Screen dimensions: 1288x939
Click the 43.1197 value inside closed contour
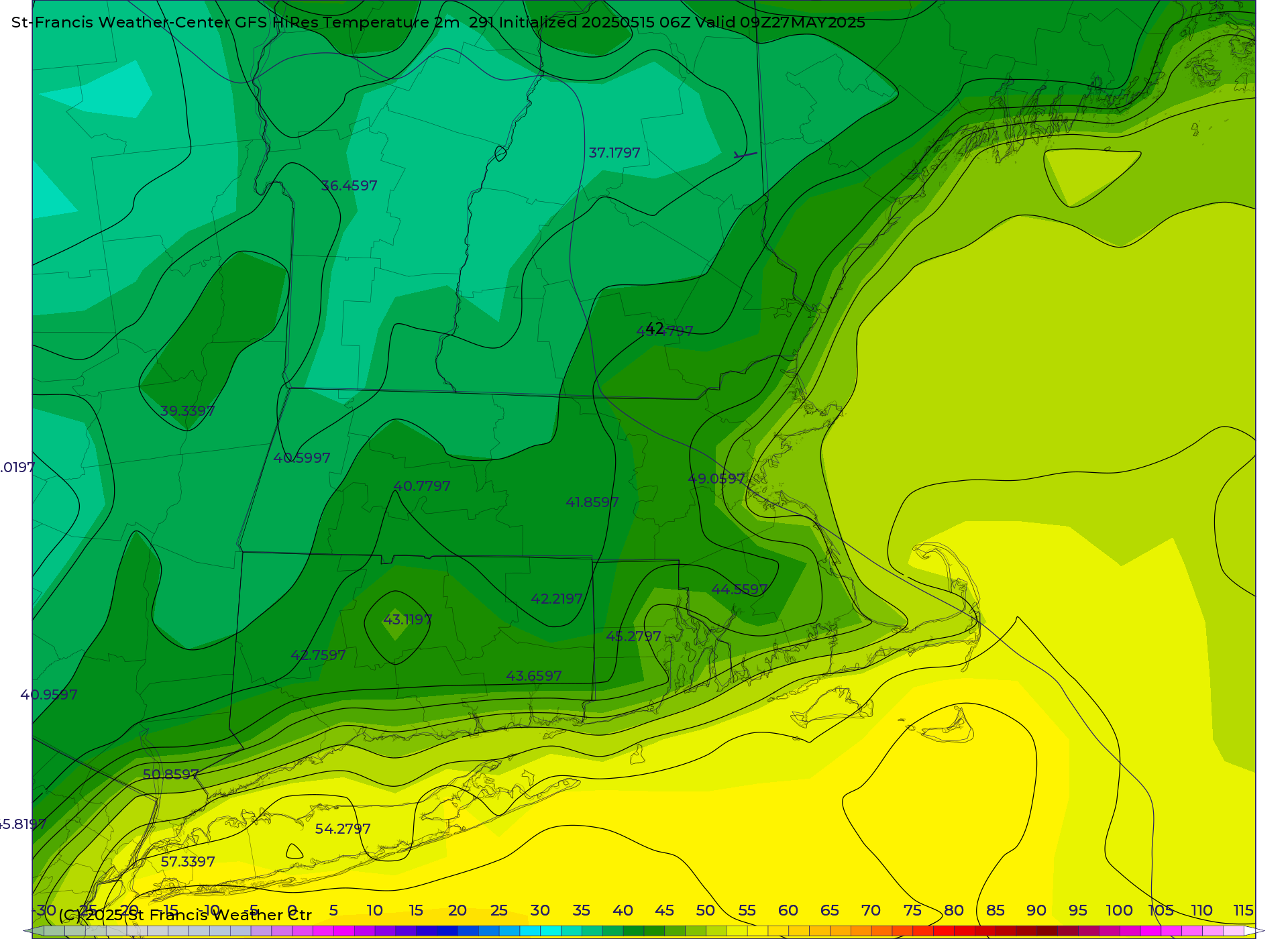point(408,620)
